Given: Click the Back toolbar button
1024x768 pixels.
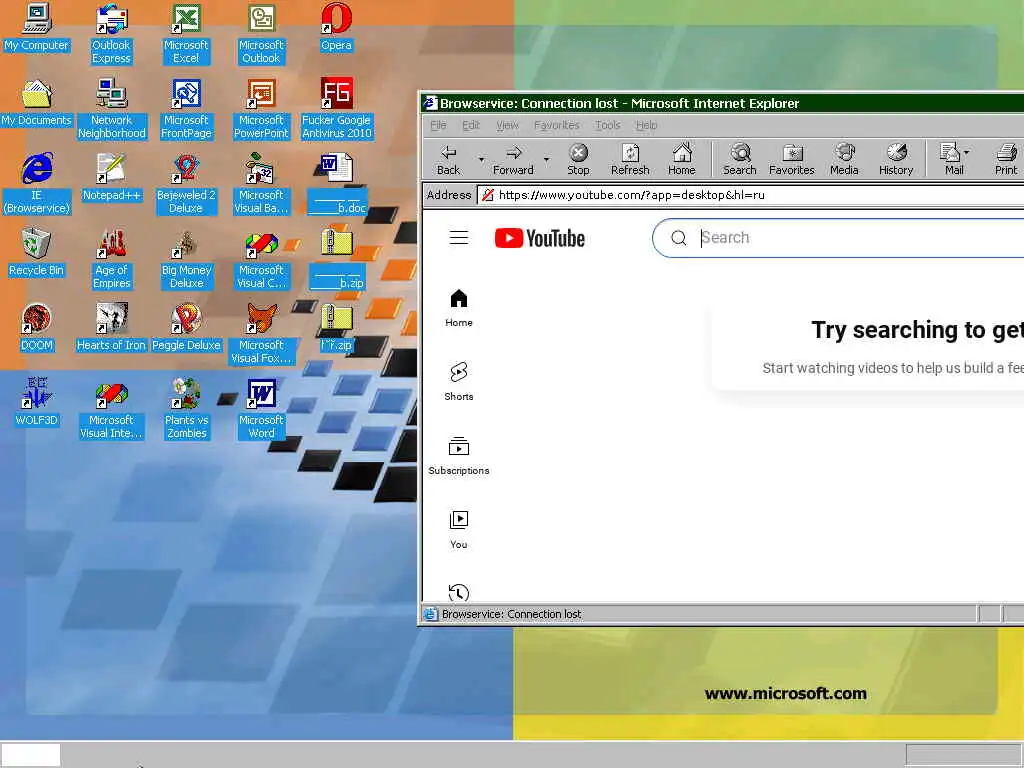Looking at the screenshot, I should tap(448, 159).
